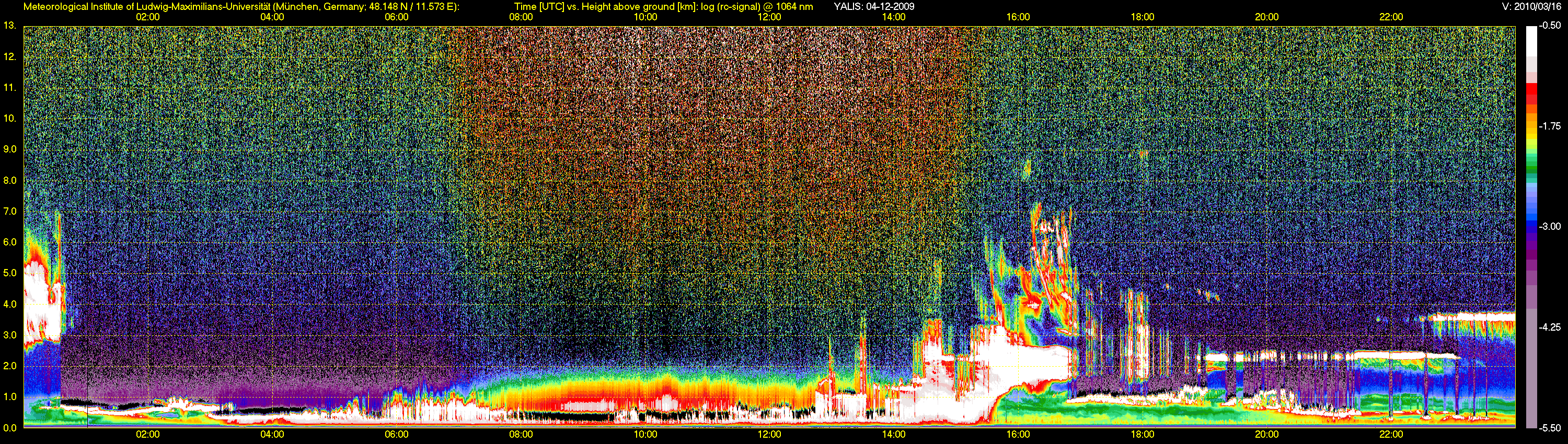Click the "3.0" height axis label
1568x444 pixels.
coord(10,334)
